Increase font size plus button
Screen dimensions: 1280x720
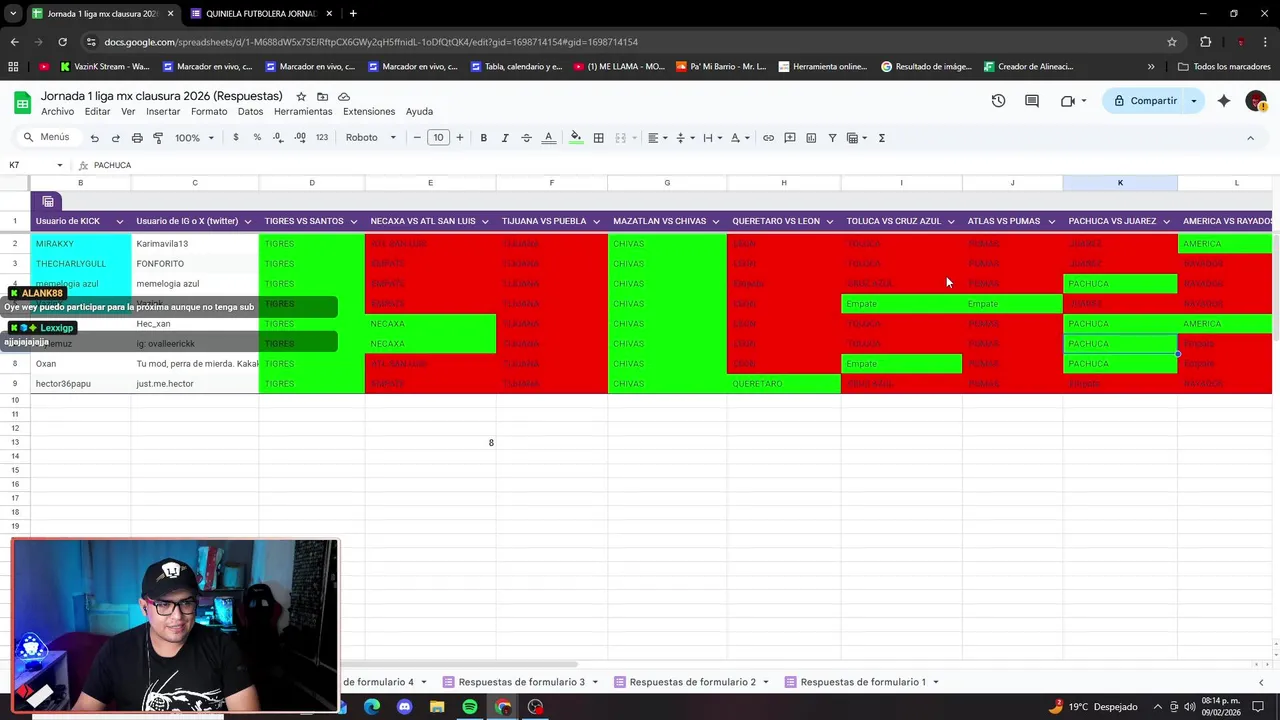(460, 138)
